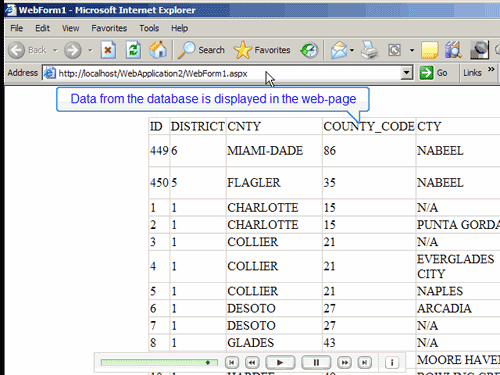This screenshot has width=500, height=375.
Task: Click the Edit page toolbar icon
Action: 394,50
